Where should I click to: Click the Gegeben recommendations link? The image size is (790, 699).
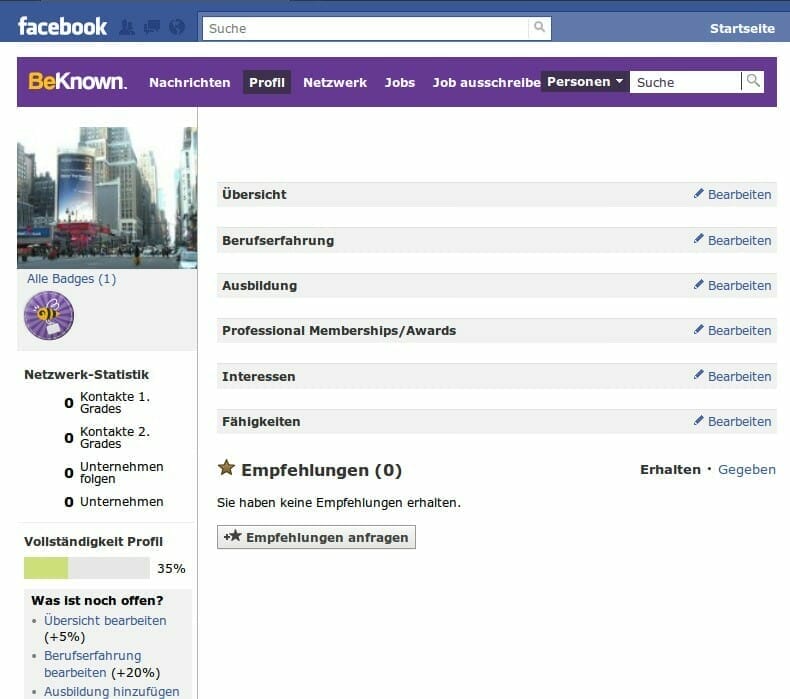click(746, 469)
